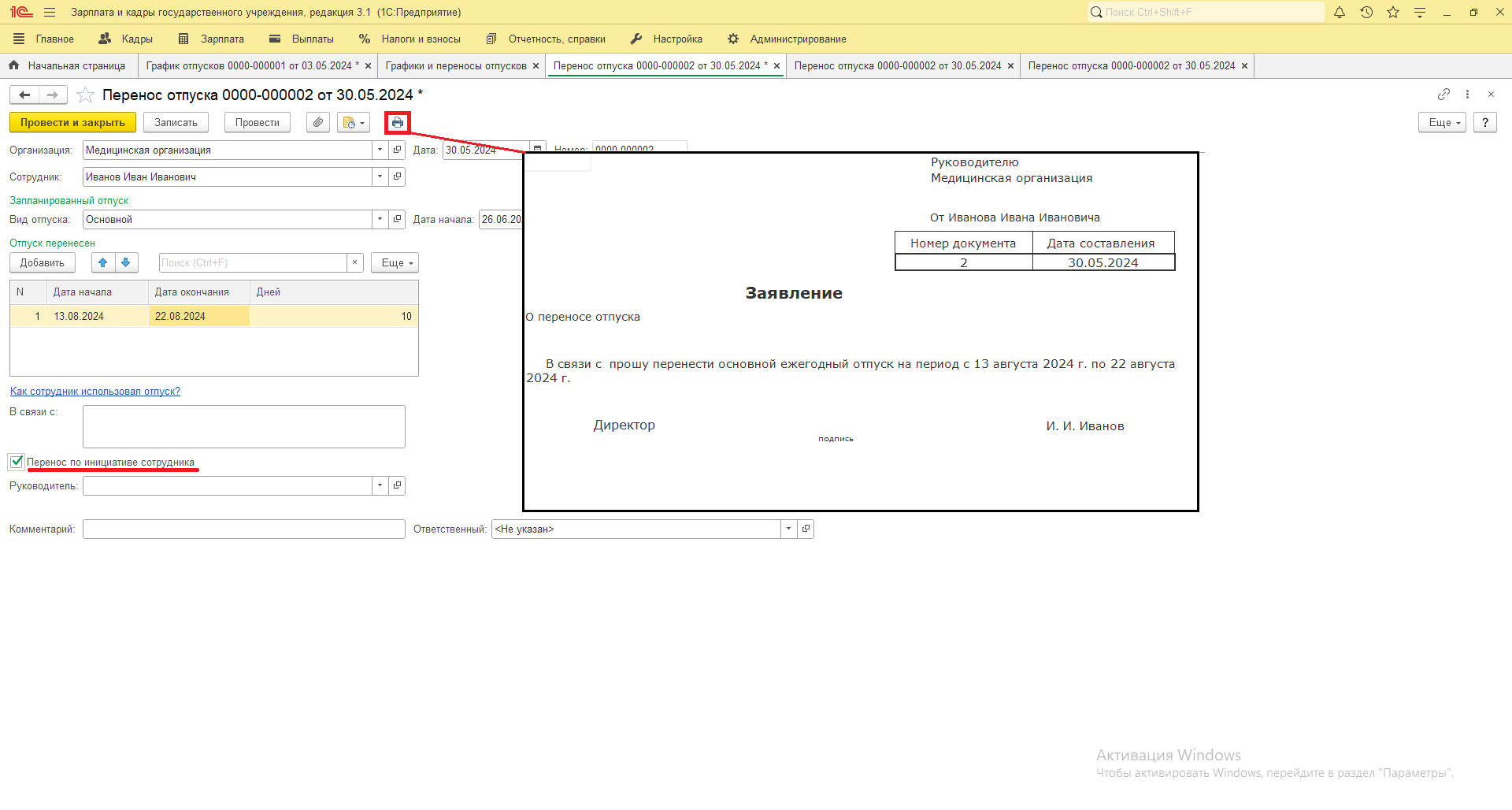The height and width of the screenshot is (810, 1512).
Task: Click the В связи с text area
Action: pyautogui.click(x=244, y=427)
